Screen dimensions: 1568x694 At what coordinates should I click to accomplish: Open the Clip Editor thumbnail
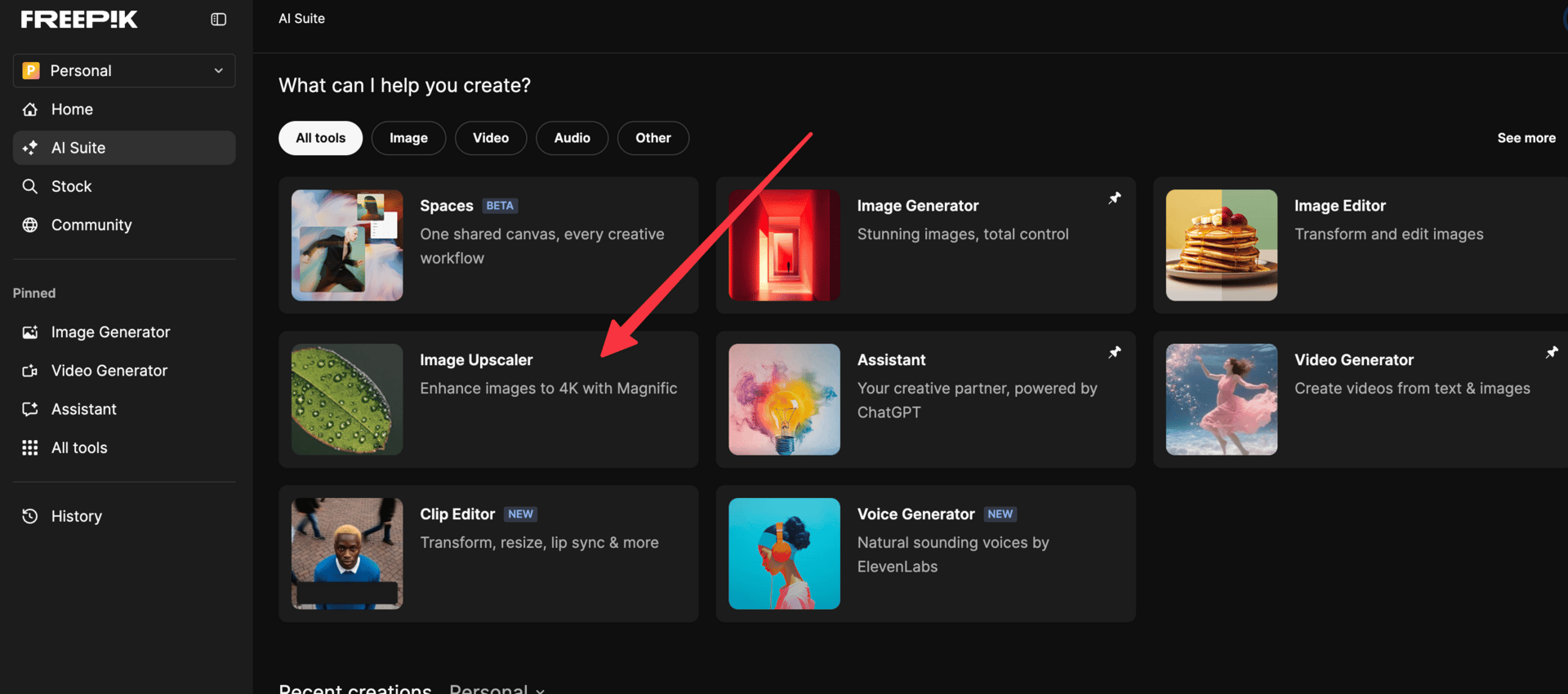(347, 554)
